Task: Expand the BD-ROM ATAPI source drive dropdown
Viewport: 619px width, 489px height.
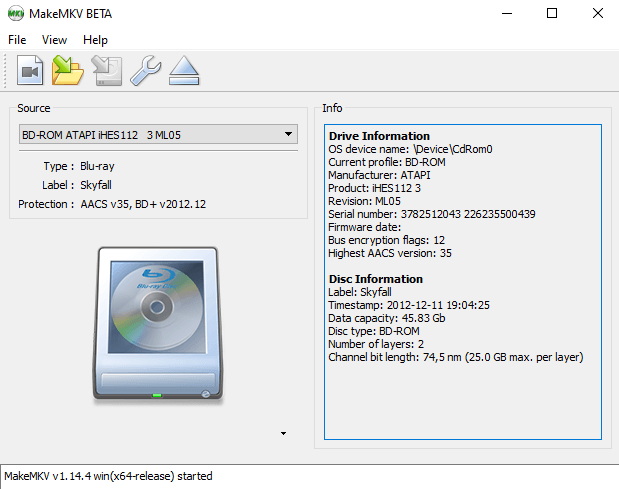Action: click(157, 134)
